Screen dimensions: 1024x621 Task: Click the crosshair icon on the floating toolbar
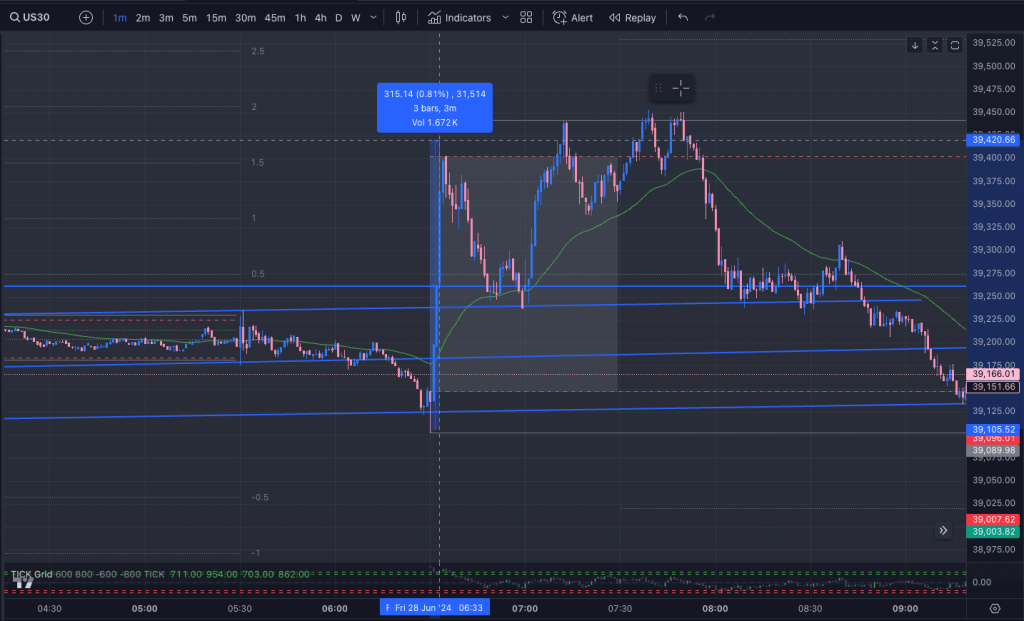tap(681, 88)
